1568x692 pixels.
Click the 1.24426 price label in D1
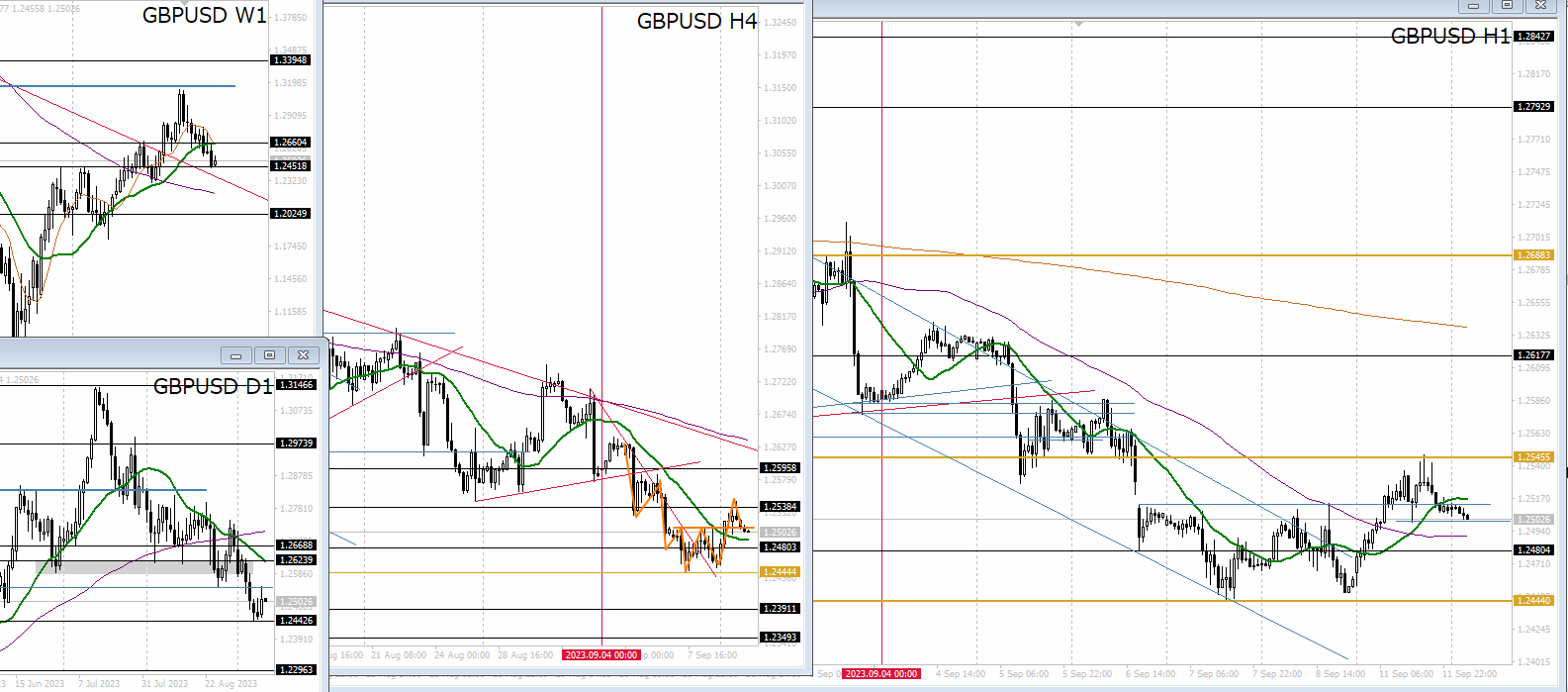tap(297, 621)
